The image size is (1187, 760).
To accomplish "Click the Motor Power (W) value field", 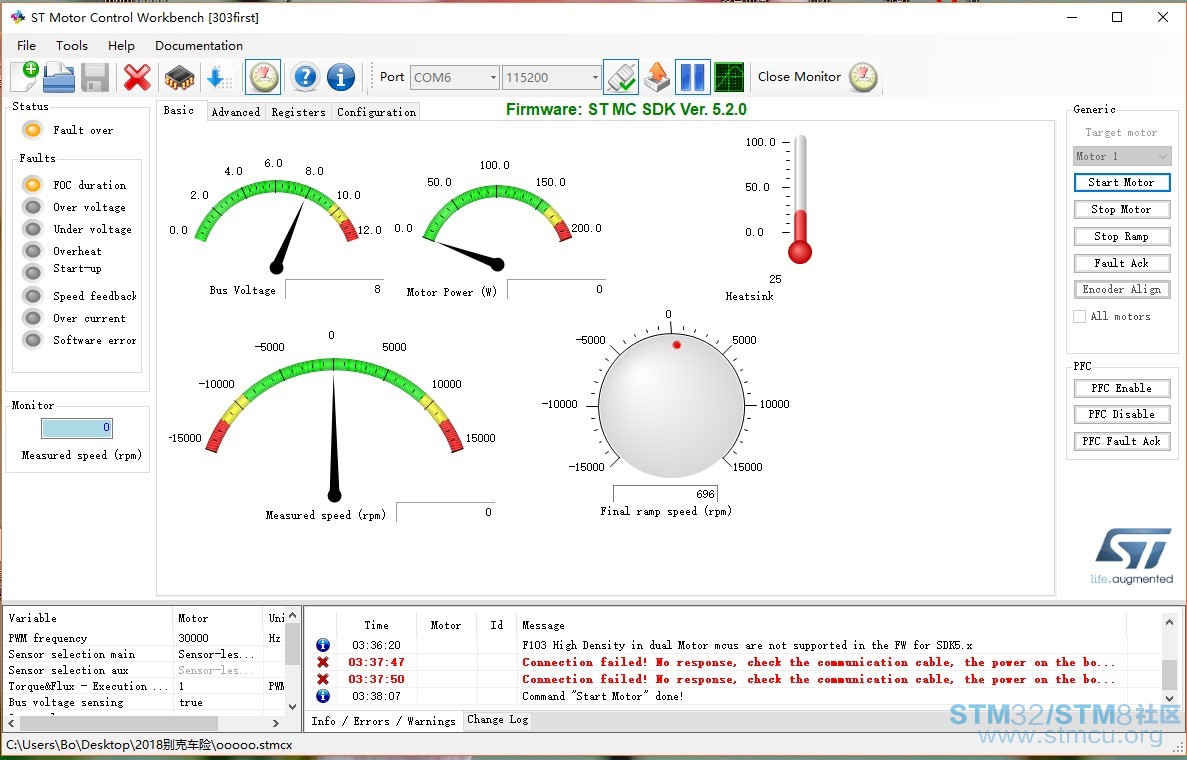I will pyautogui.click(x=556, y=289).
